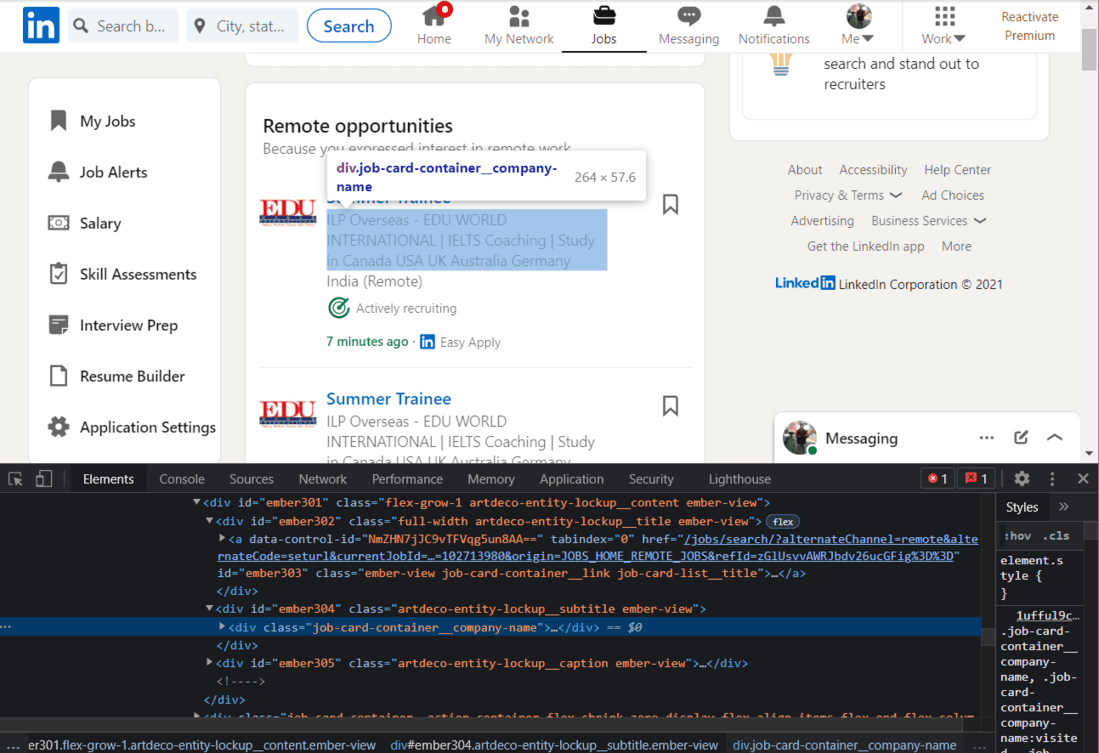Viewport: 1099px width, 753px height.
Task: Open My Network icon
Action: (519, 25)
